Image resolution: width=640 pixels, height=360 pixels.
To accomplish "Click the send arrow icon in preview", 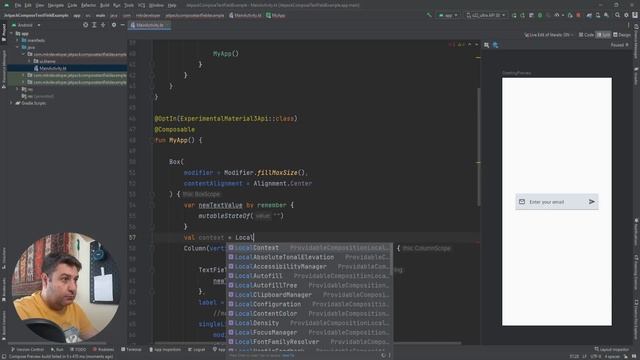I will tap(591, 202).
